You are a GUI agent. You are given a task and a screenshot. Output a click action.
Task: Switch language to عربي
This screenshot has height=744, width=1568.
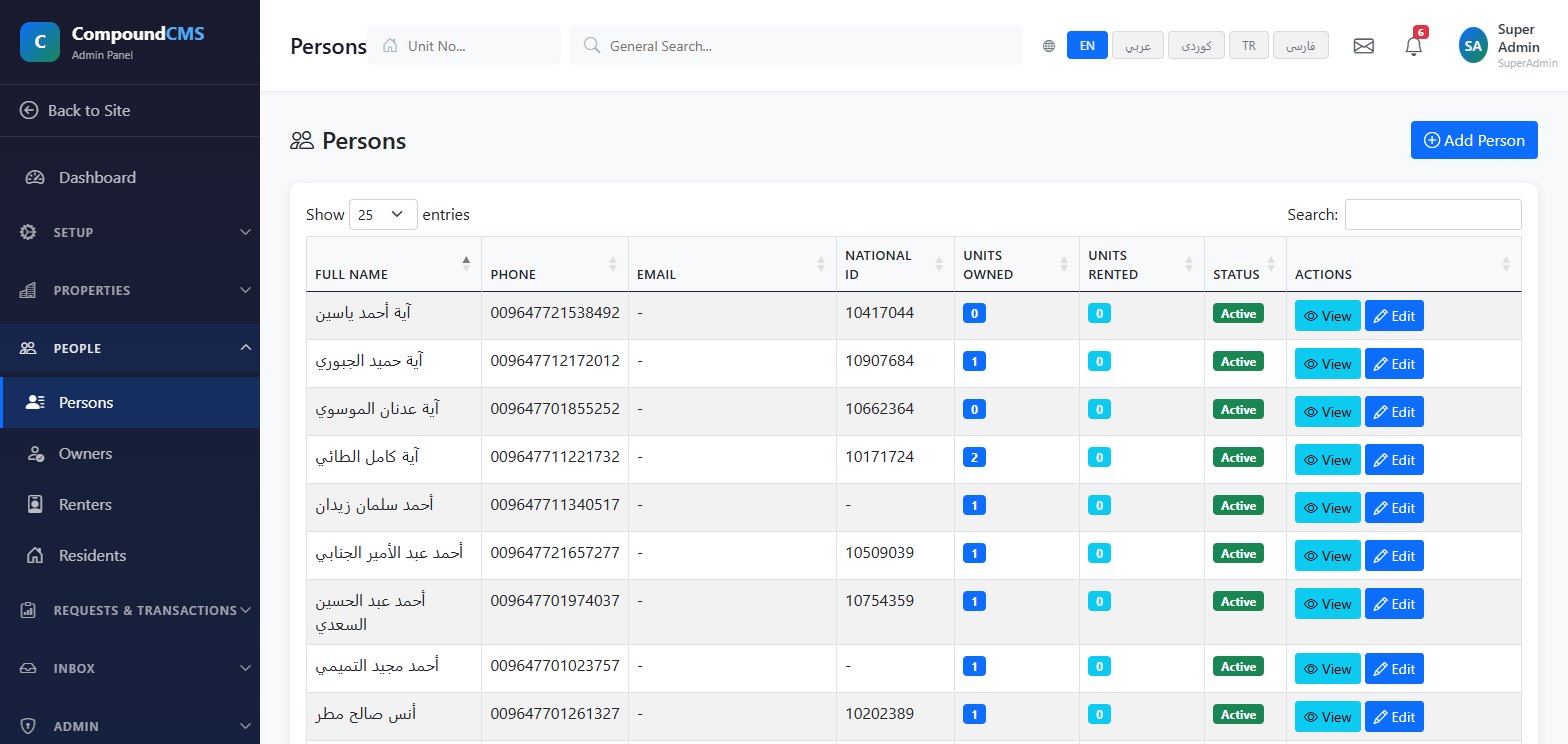click(1138, 46)
